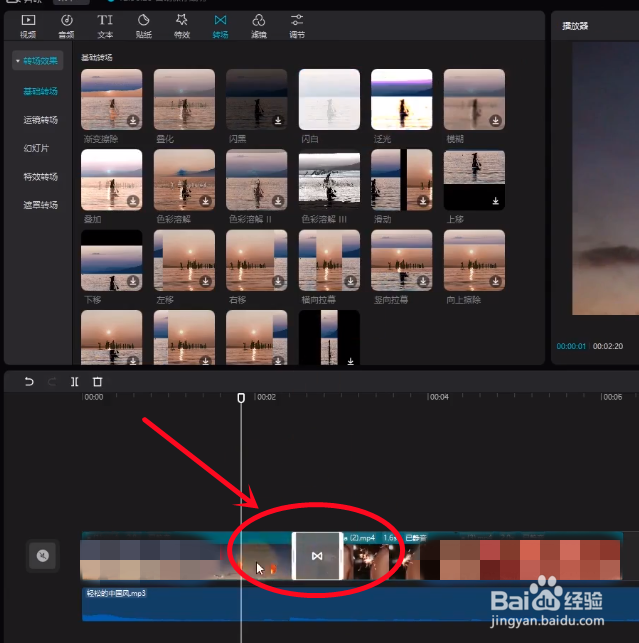This screenshot has width=639, height=643.
Task: Click the 播放器 panel title
Action: (x=575, y=26)
